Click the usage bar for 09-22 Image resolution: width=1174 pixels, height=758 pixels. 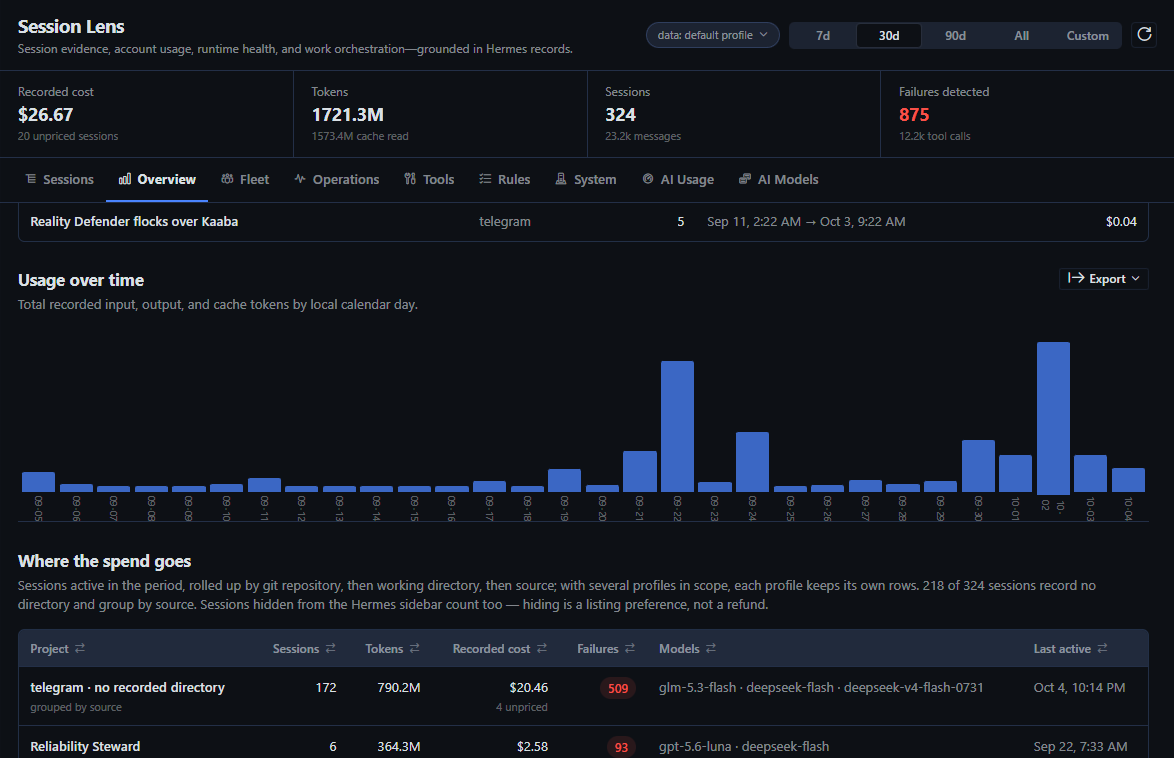pyautogui.click(x=677, y=426)
